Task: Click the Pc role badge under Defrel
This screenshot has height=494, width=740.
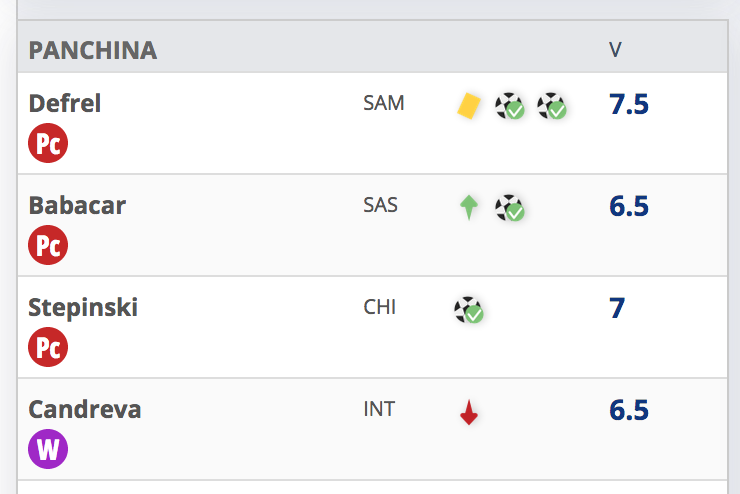Action: point(48,143)
